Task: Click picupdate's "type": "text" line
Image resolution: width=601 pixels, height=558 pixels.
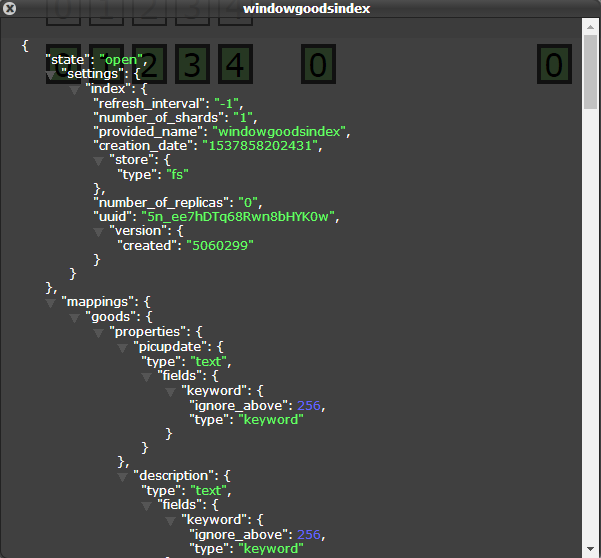Action: 186,362
